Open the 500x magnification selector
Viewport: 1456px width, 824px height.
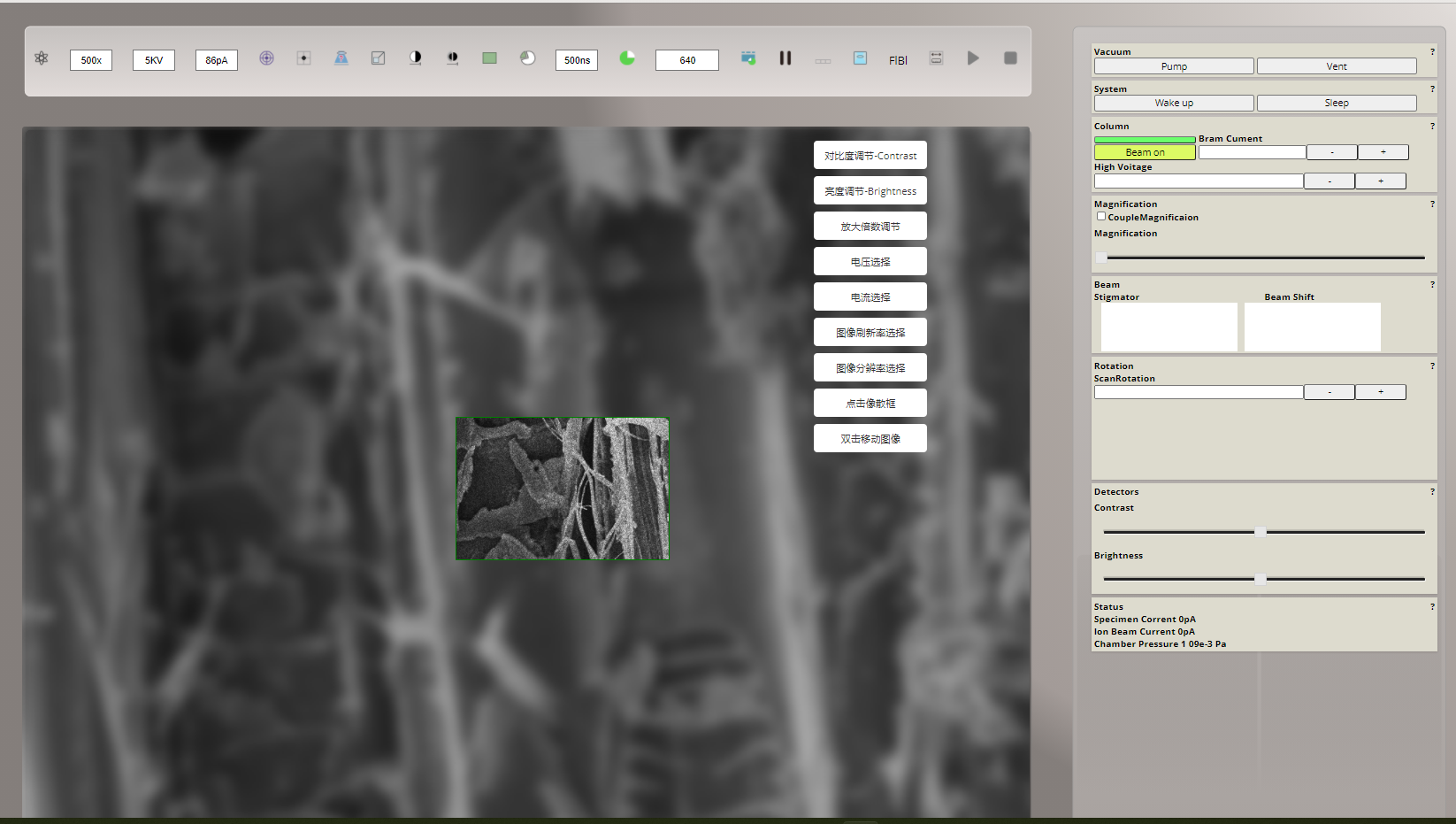(91, 60)
